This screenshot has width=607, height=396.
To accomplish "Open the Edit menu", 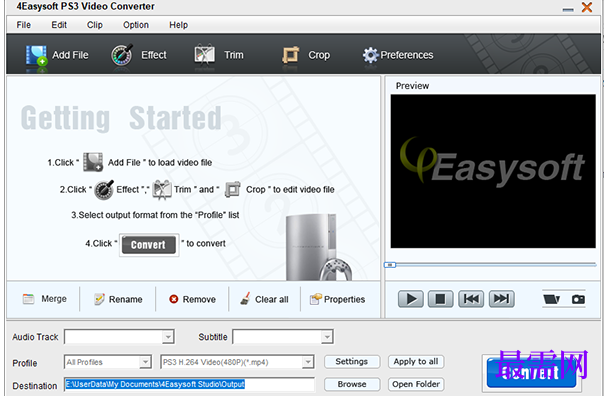I will 59,25.
